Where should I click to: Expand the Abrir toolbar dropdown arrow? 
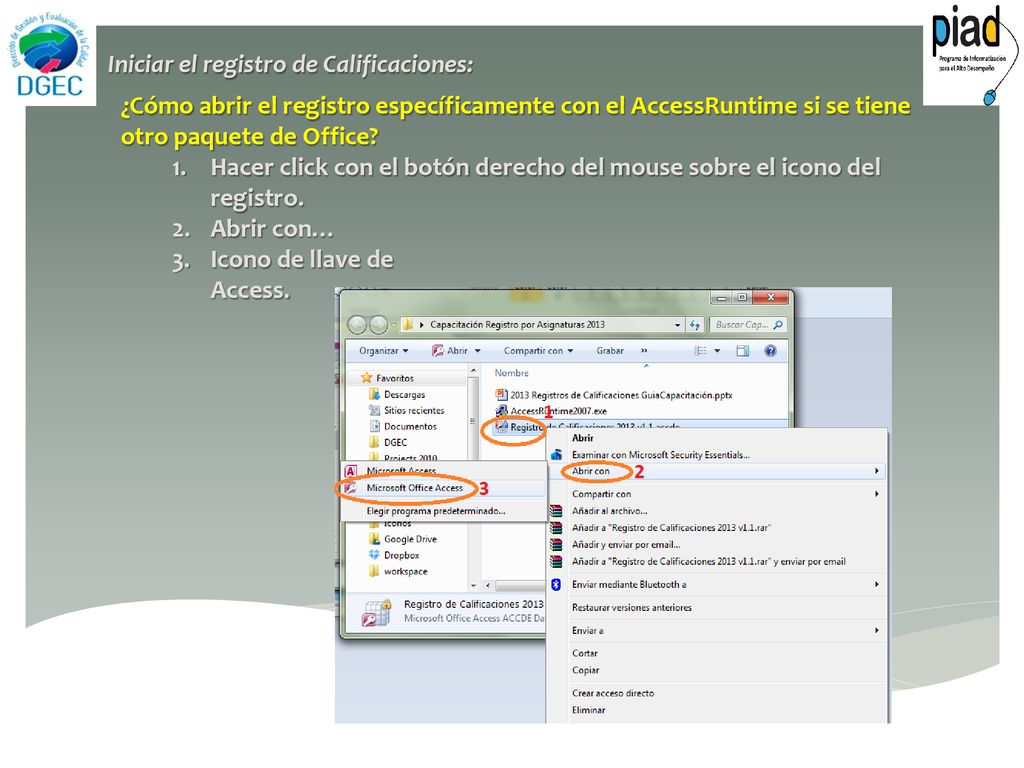tap(477, 351)
